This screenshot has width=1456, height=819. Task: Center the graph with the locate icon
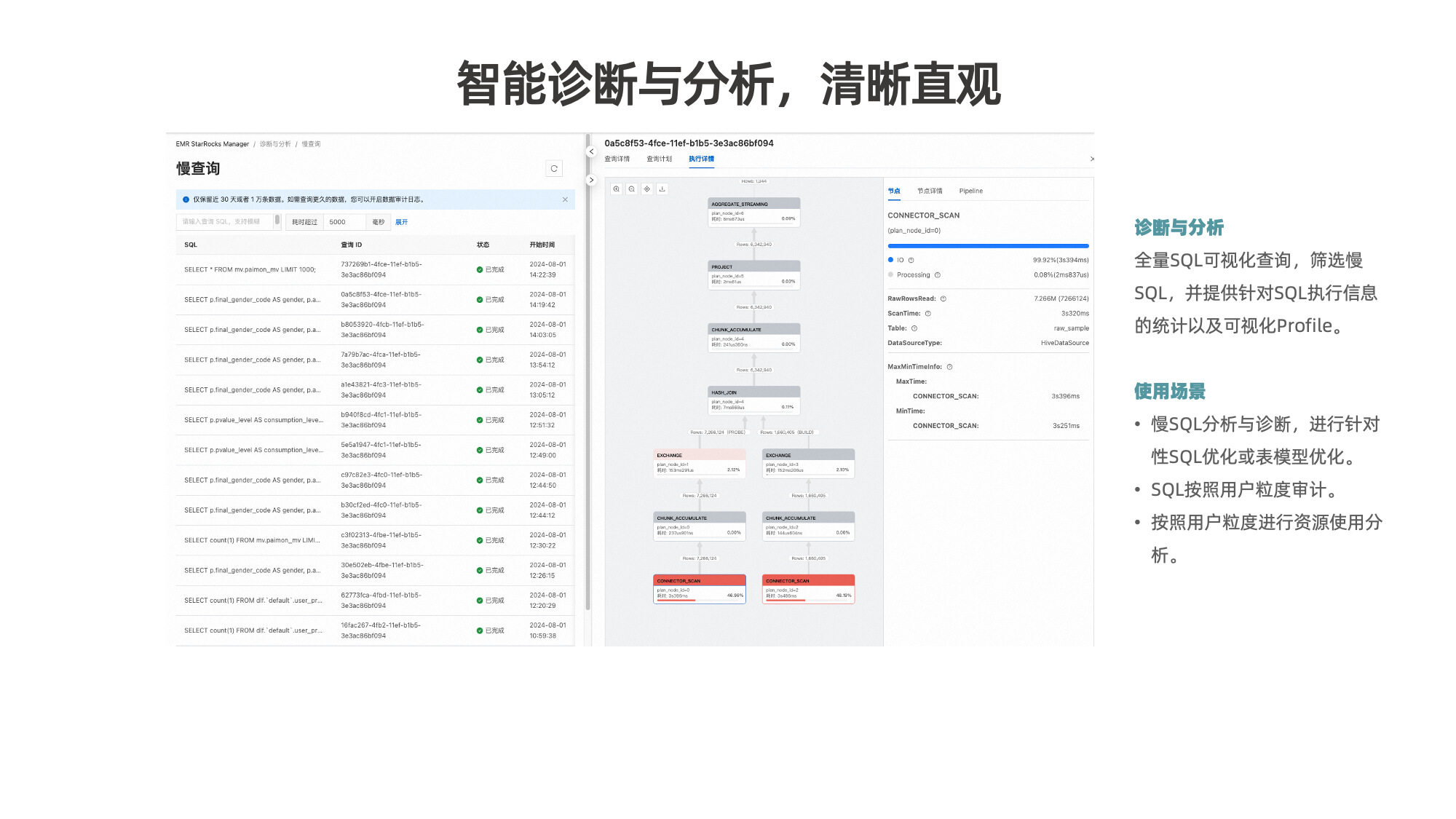click(646, 189)
